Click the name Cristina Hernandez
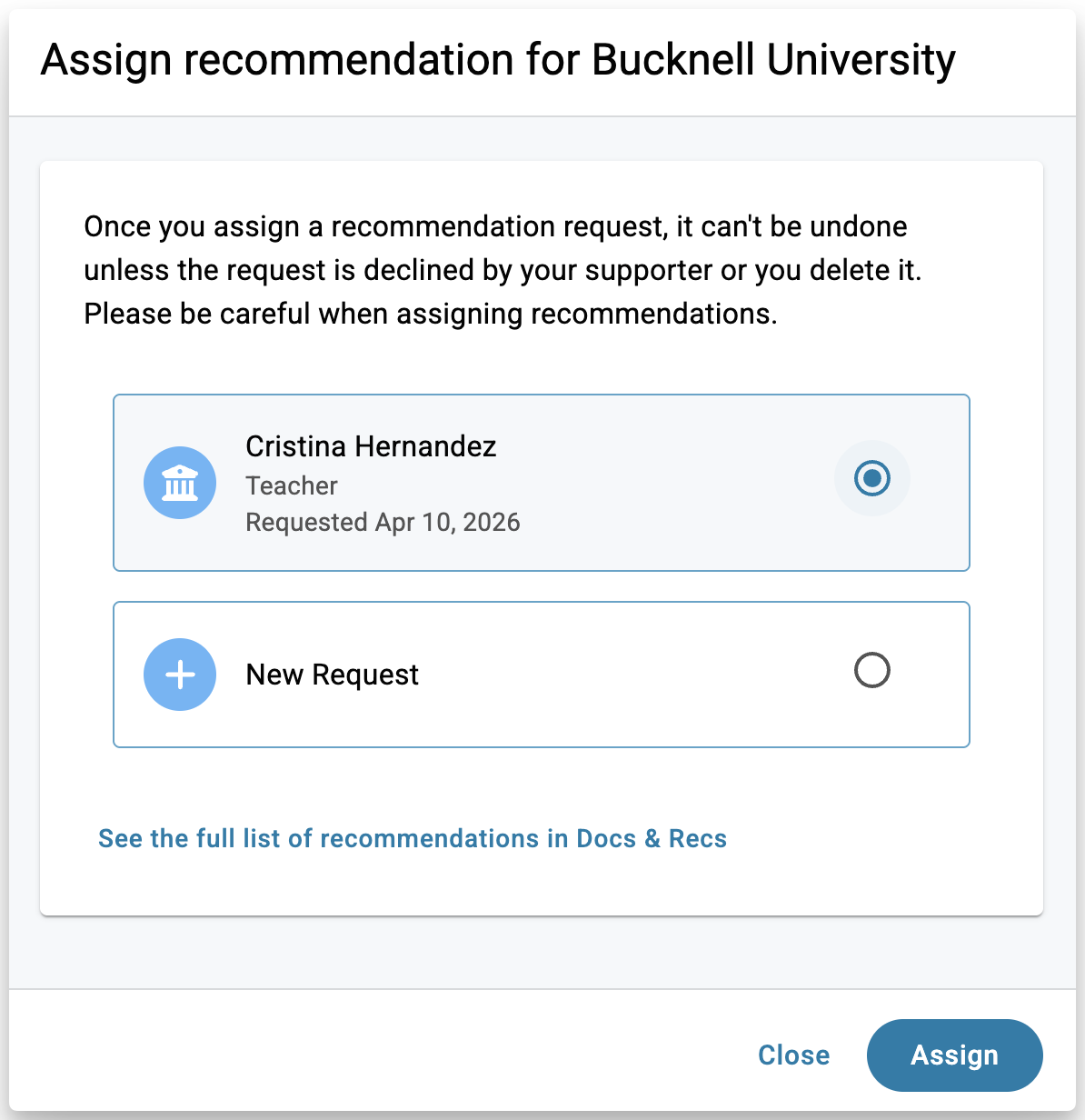This screenshot has width=1085, height=1120. (371, 446)
